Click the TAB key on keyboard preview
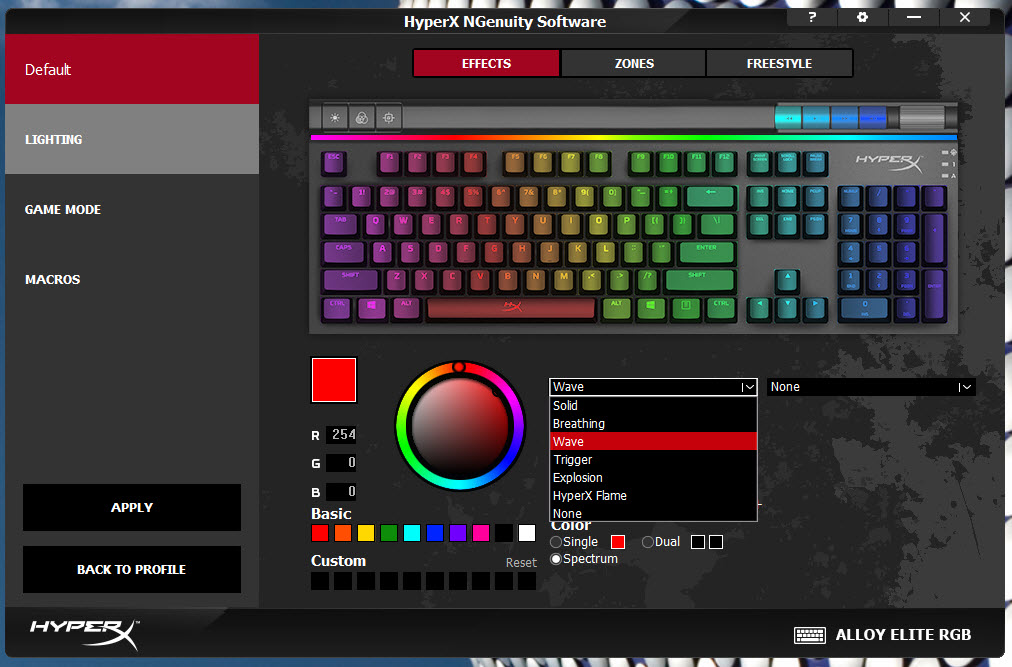The height and width of the screenshot is (667, 1012). click(341, 225)
